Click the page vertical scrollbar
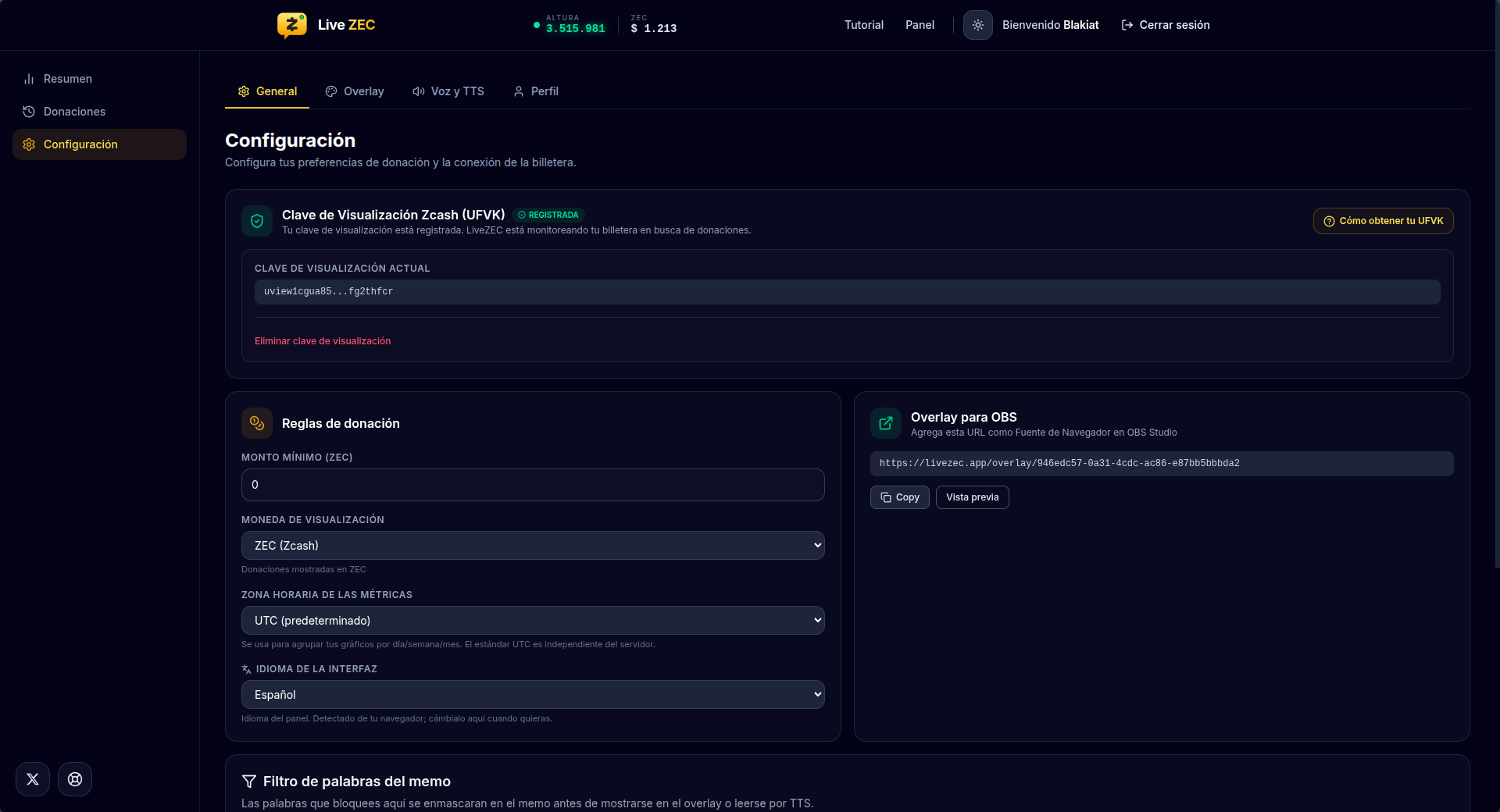Image resolution: width=1500 pixels, height=812 pixels. coord(1496,284)
